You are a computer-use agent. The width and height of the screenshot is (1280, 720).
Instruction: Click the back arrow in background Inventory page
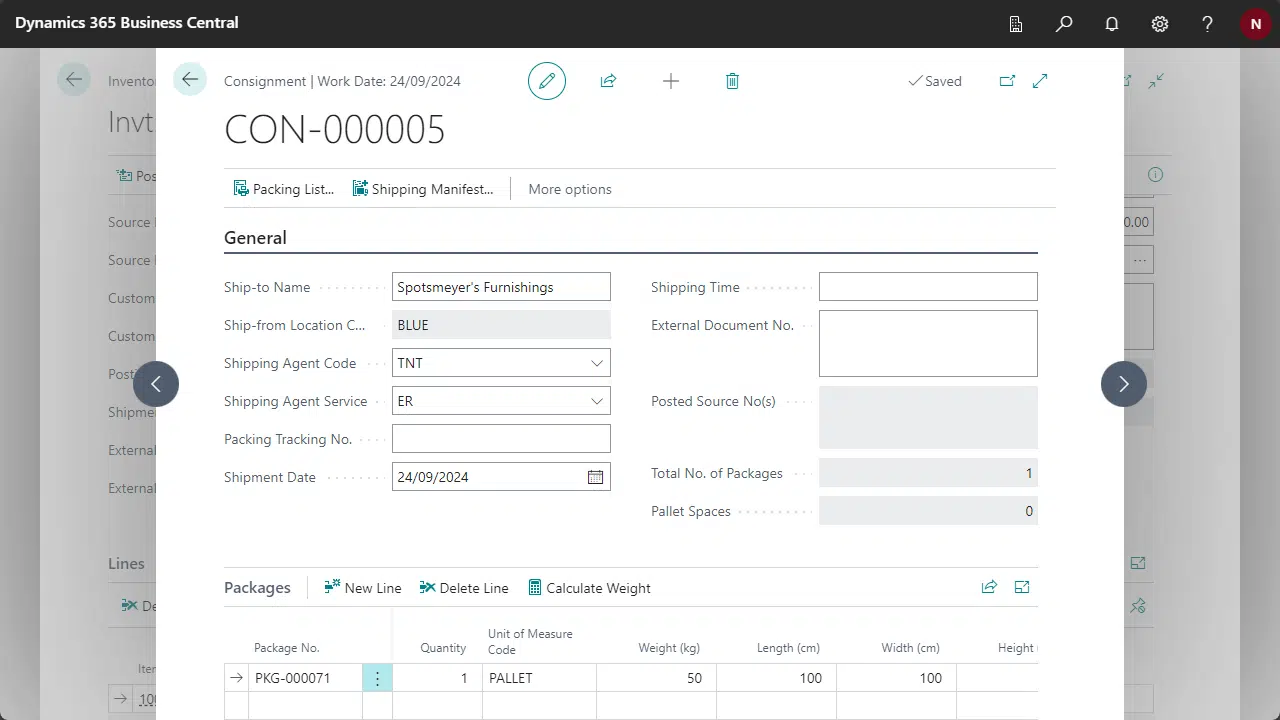tap(74, 80)
